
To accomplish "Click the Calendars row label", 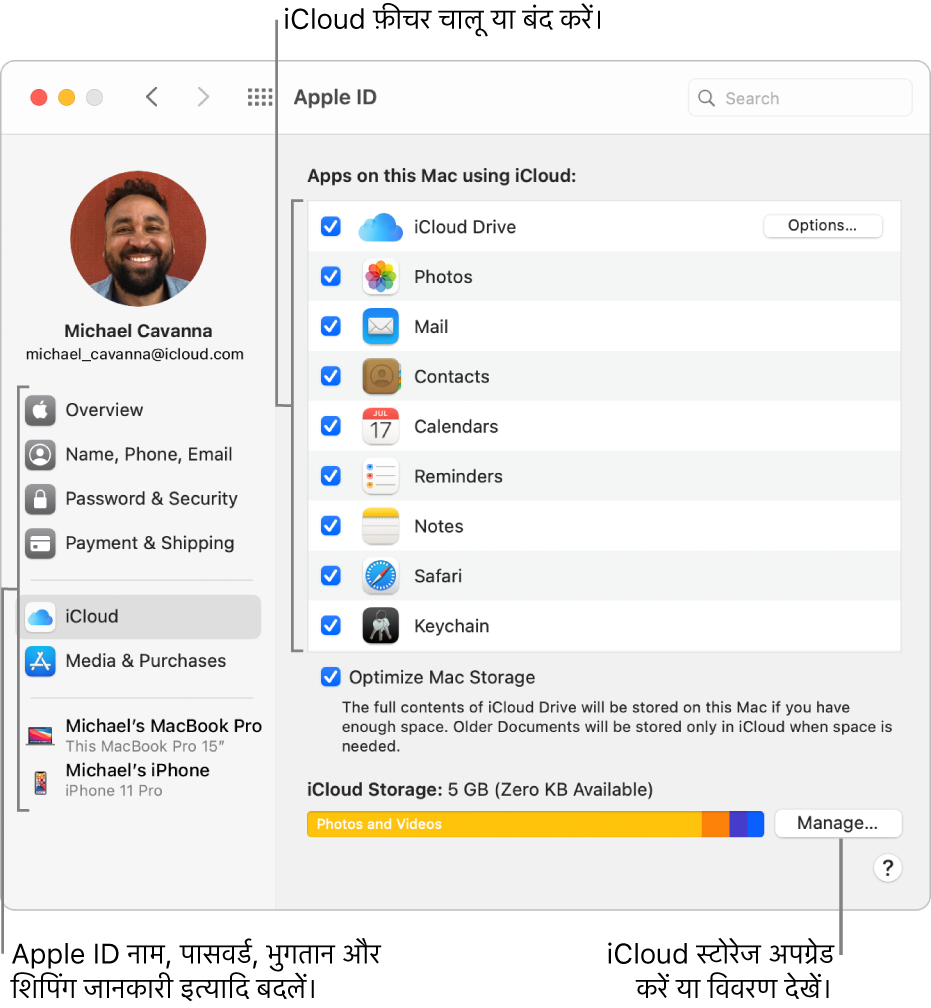I will pyautogui.click(x=456, y=427).
